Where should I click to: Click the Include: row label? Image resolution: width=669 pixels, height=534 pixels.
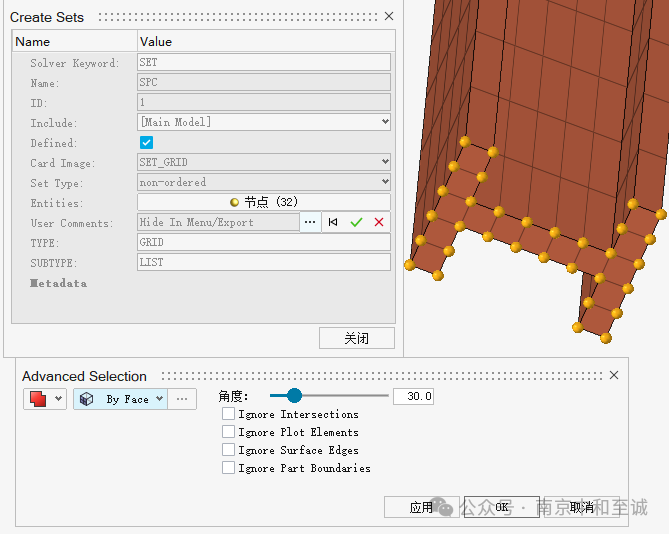[x=54, y=123]
